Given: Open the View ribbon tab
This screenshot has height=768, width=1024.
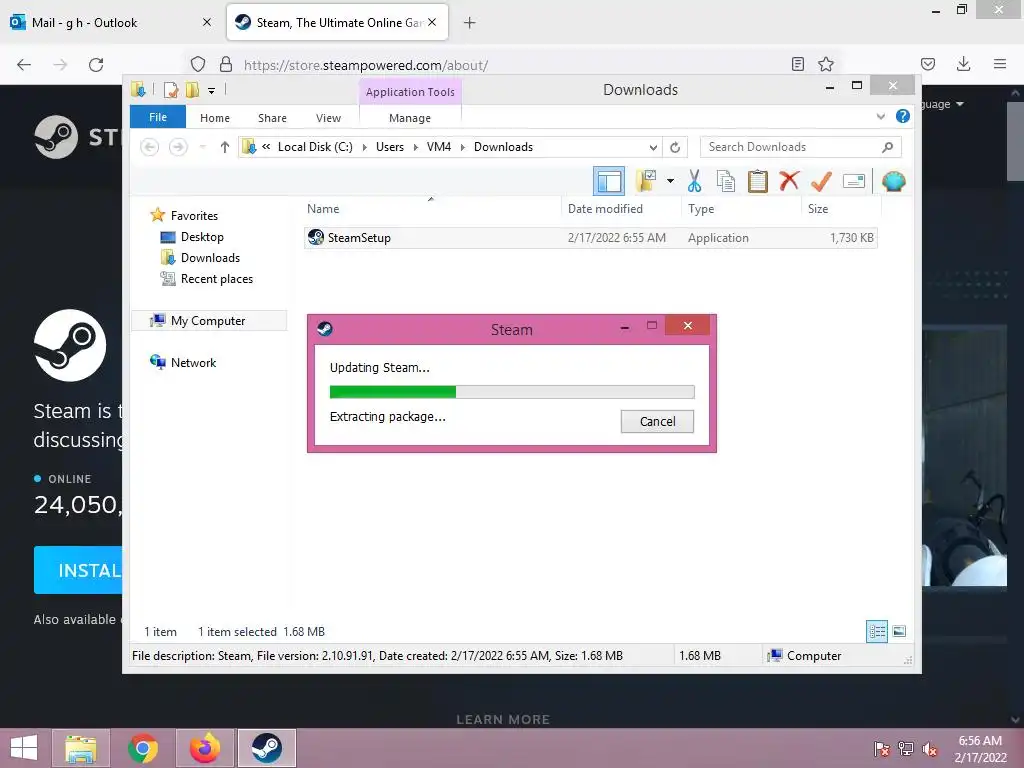Looking at the screenshot, I should click(328, 118).
